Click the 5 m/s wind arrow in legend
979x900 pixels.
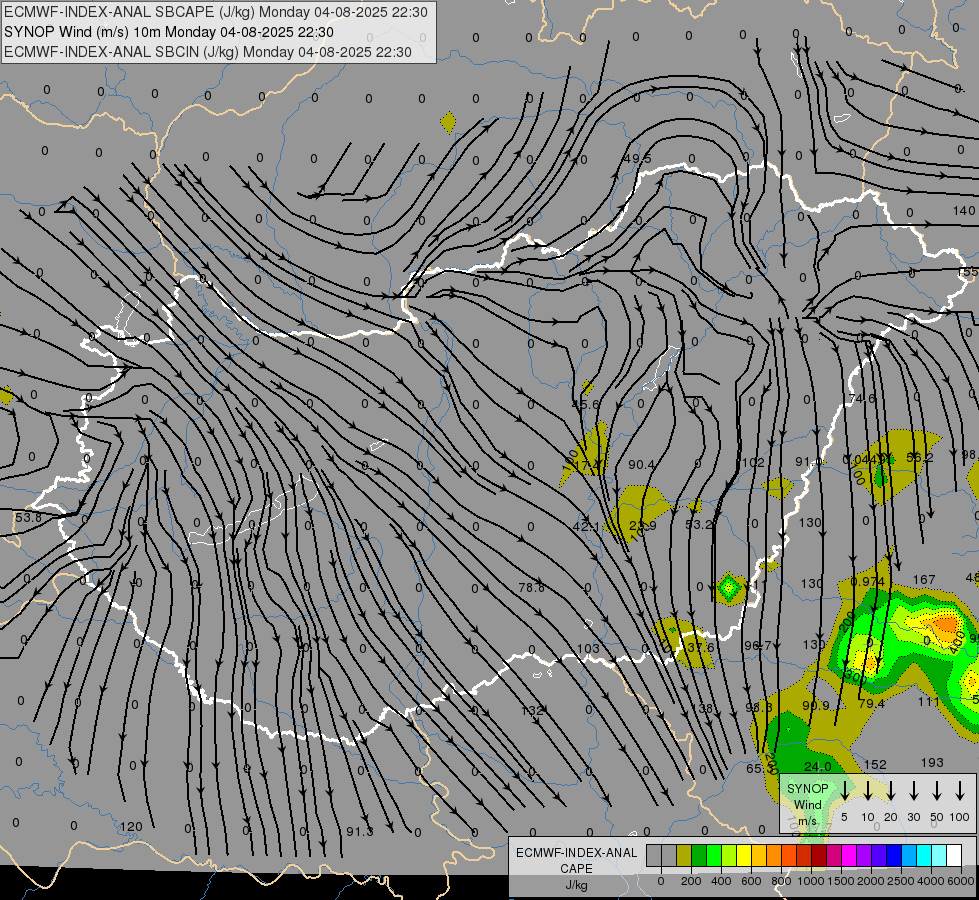(845, 790)
